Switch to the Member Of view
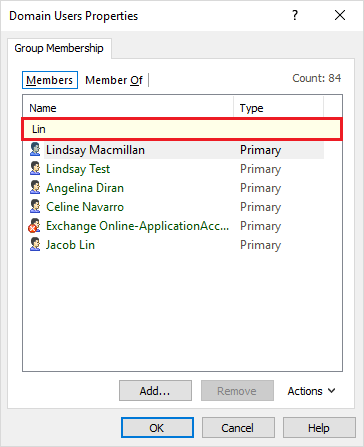This screenshot has width=364, height=447. tap(114, 80)
